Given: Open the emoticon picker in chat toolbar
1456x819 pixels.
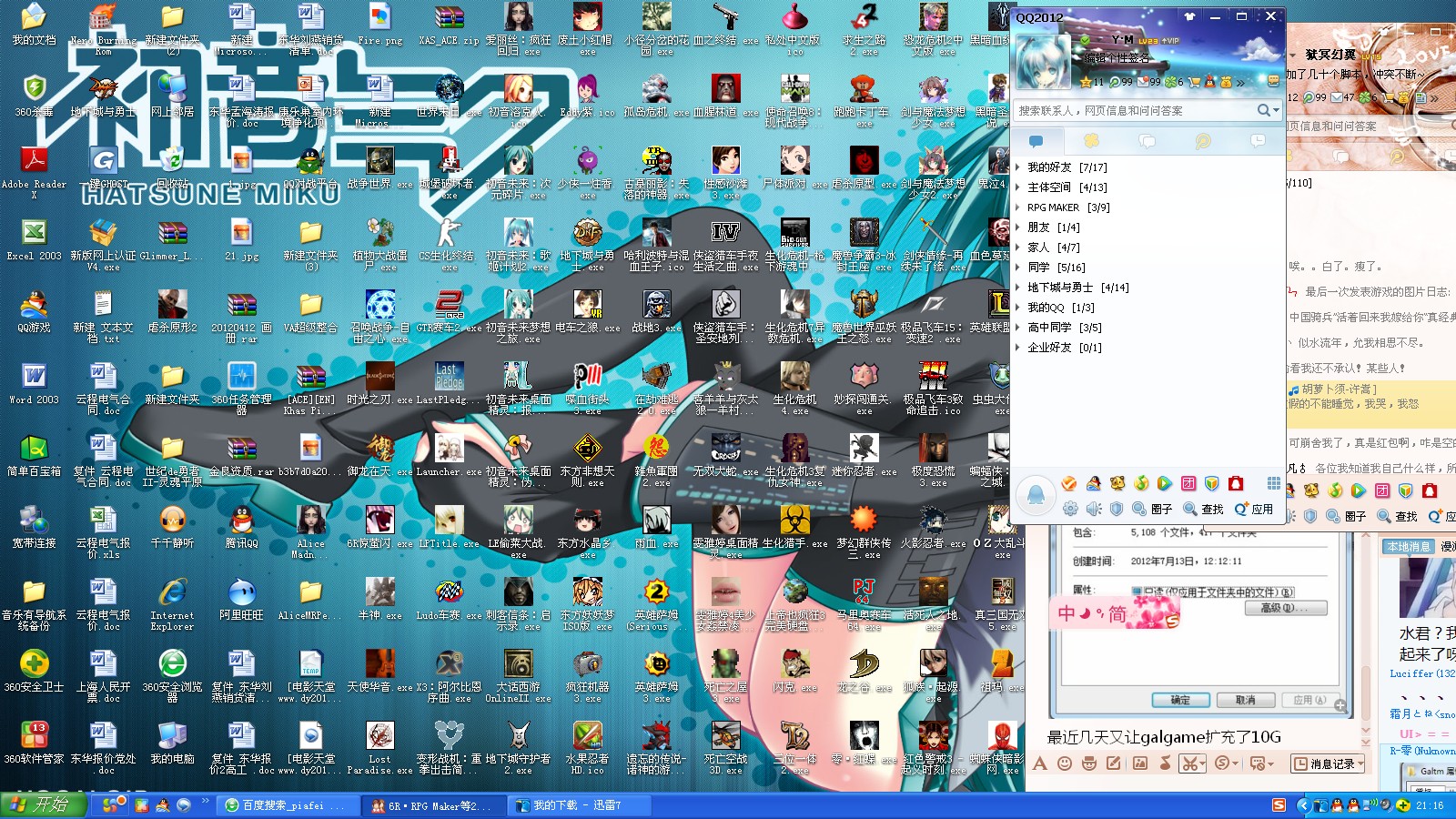Looking at the screenshot, I should tap(1065, 763).
